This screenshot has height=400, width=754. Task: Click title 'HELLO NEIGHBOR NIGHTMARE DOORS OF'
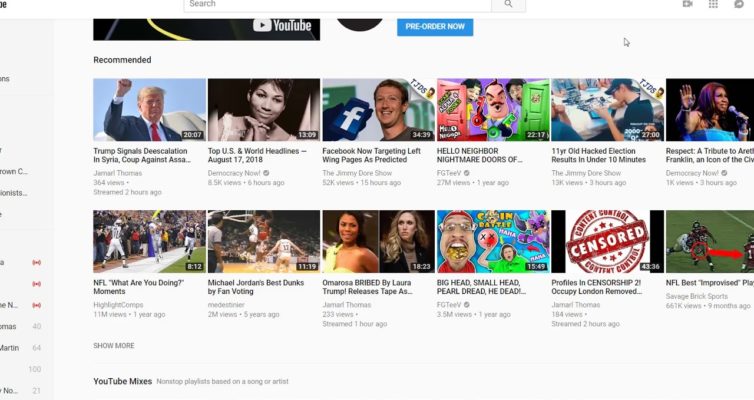tap(479, 155)
